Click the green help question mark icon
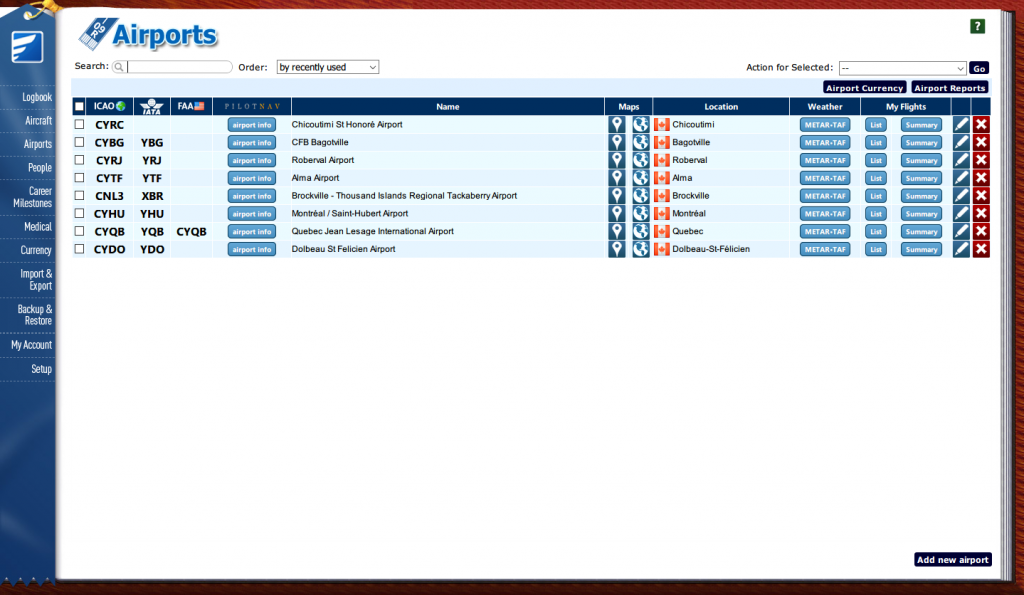 coord(977,27)
